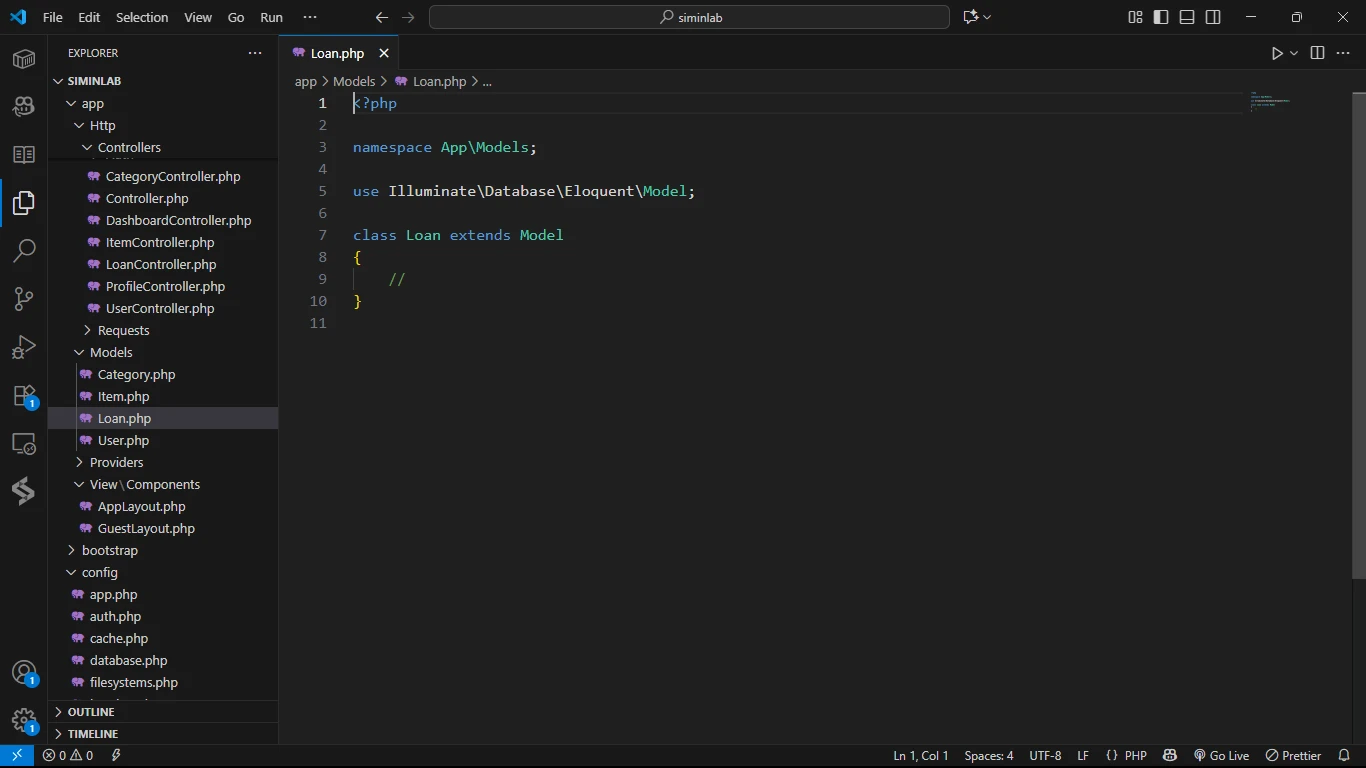Collapse the Models folder
1366x768 pixels.
pyautogui.click(x=111, y=353)
